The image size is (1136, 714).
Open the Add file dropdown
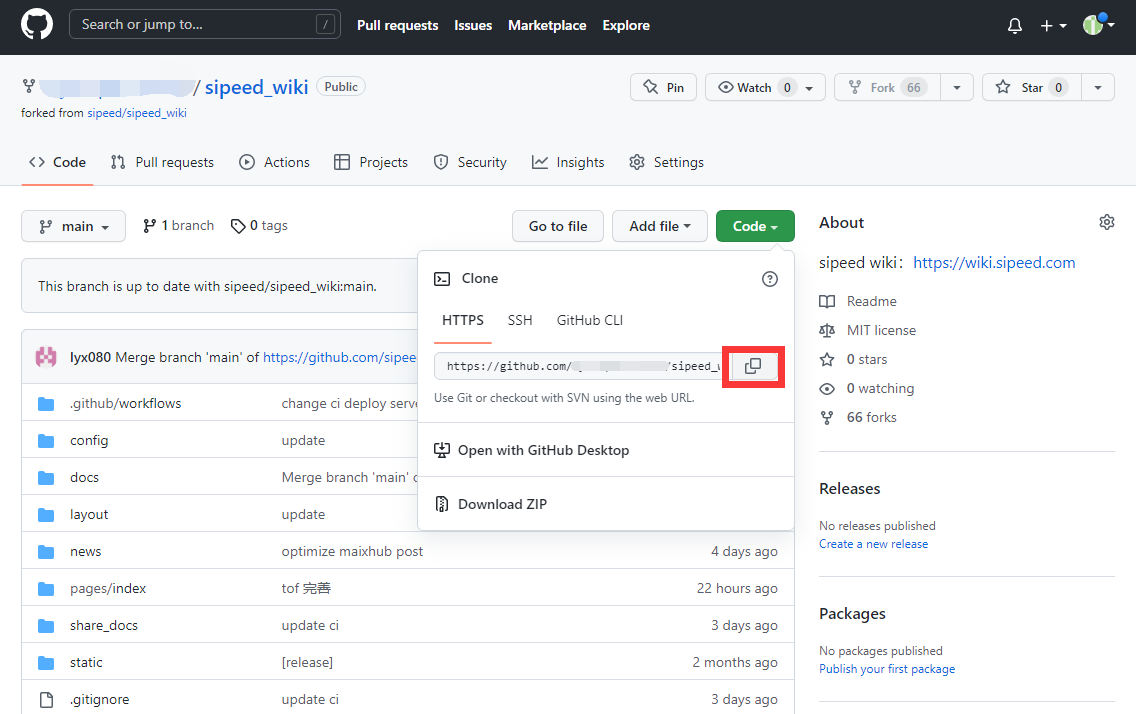[659, 226]
